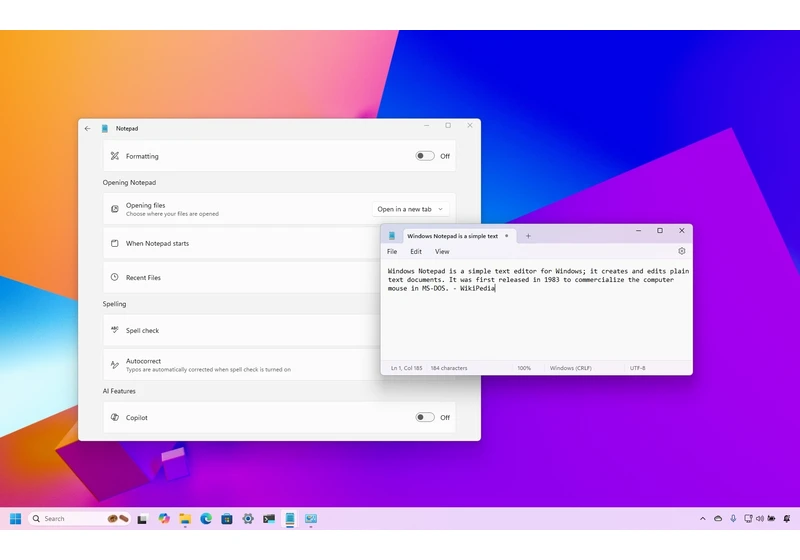Screen dimensions: 800x560
Task: Click the 100% zoom level in status bar
Action: coord(524,368)
